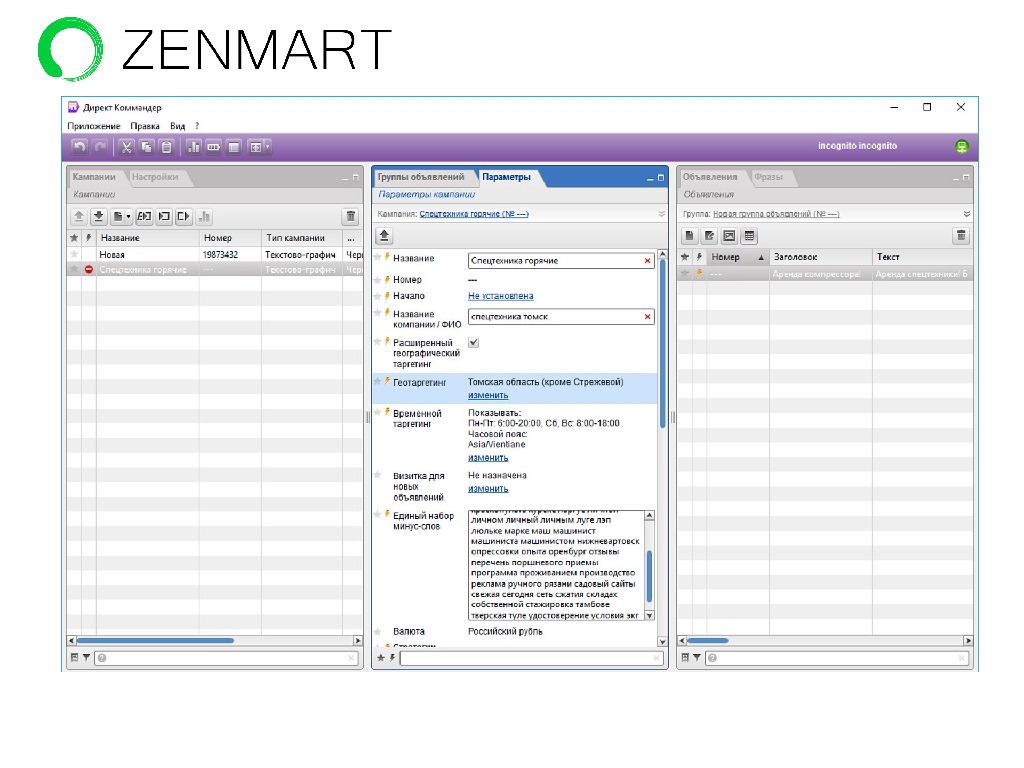
Task: Open the Вид menu
Action: coord(178,126)
